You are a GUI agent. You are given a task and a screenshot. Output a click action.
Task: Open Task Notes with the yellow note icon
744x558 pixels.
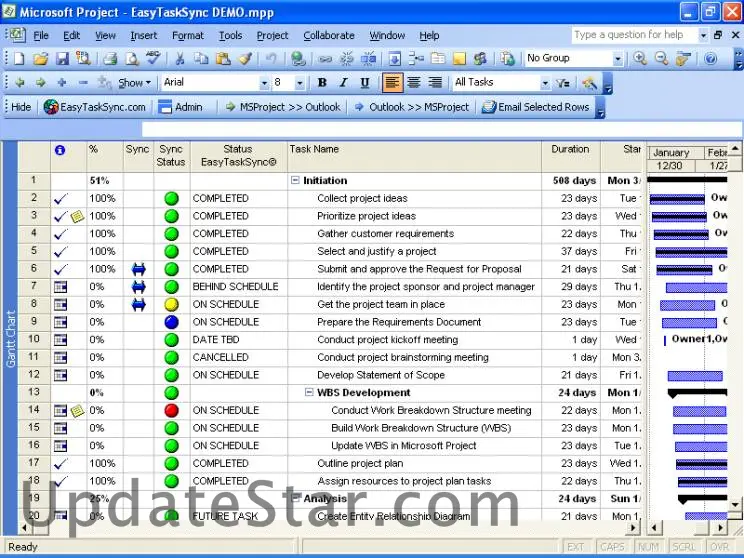pyautogui.click(x=459, y=59)
